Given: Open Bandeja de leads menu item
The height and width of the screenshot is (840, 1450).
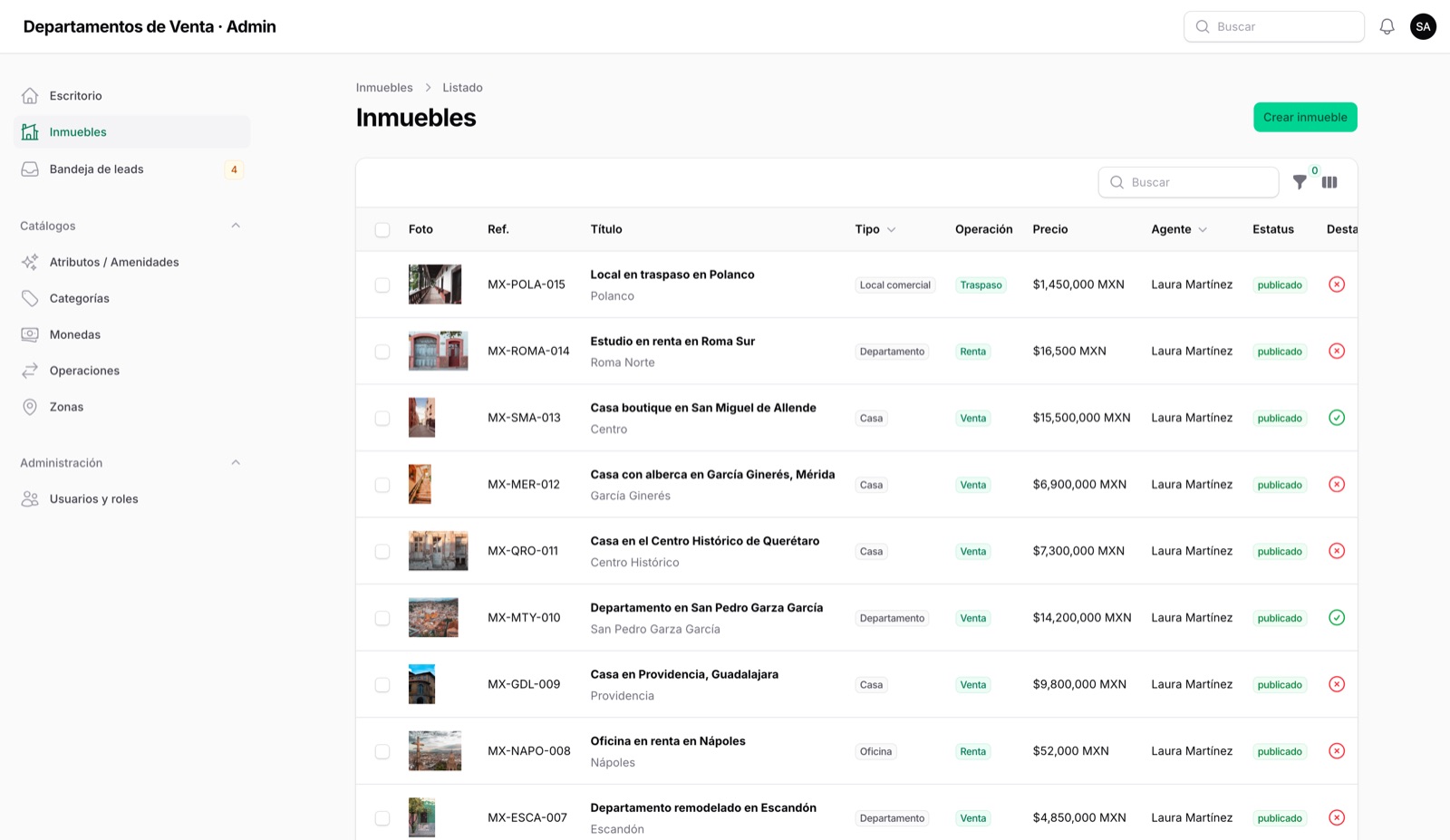Looking at the screenshot, I should point(132,169).
